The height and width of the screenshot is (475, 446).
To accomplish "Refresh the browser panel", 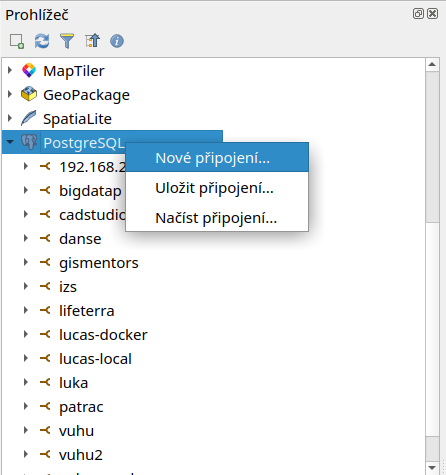I will coord(42,41).
